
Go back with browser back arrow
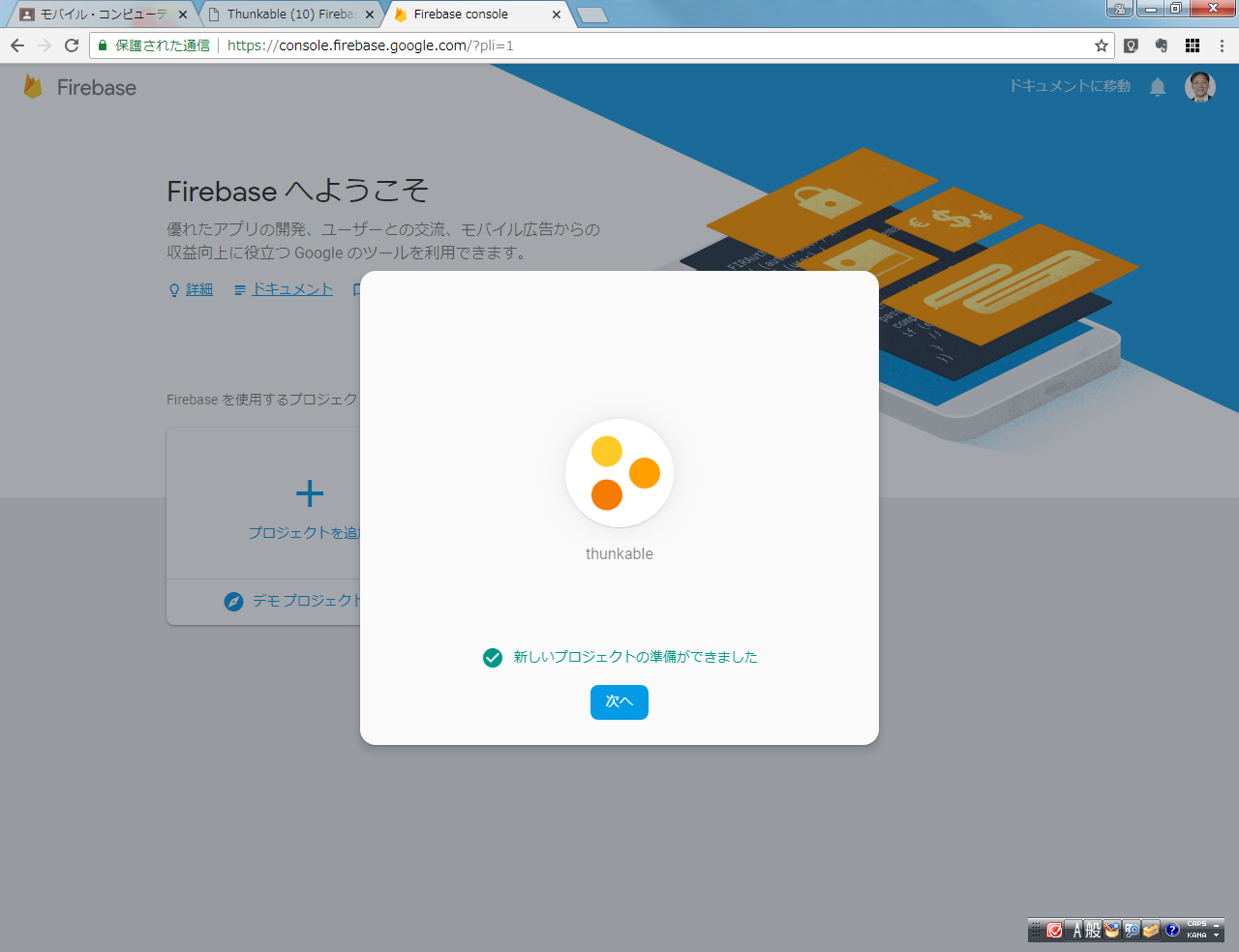(17, 45)
